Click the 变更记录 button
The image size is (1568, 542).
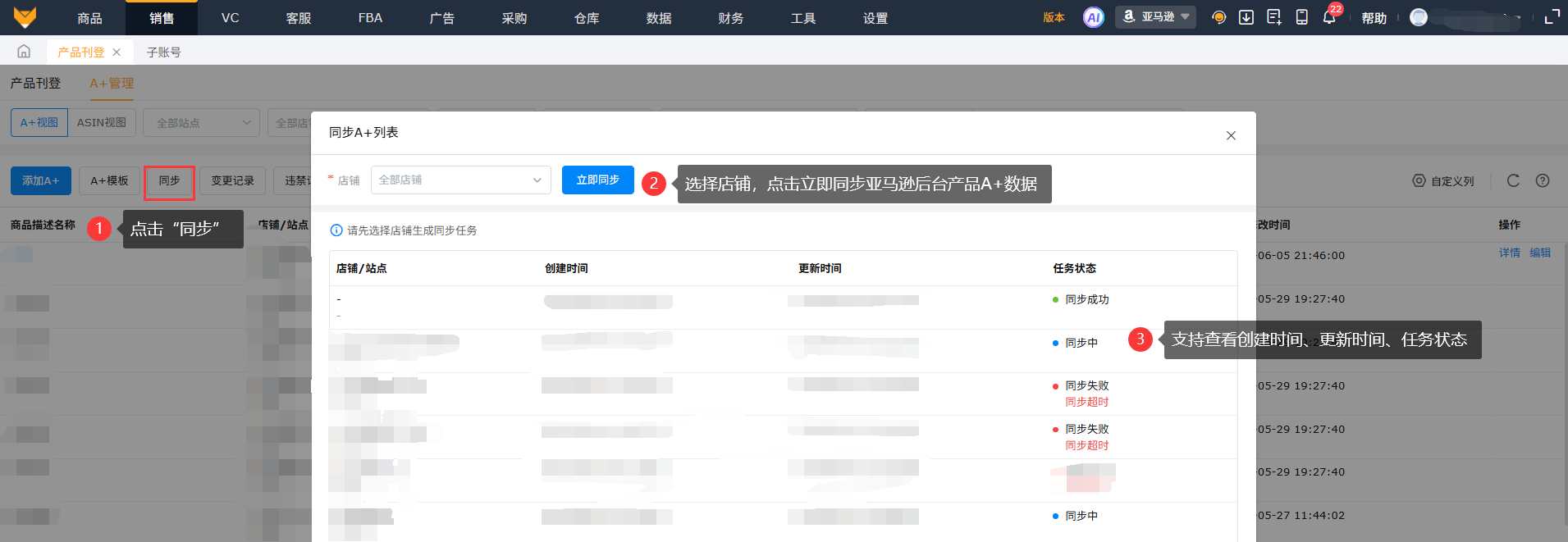coord(233,180)
